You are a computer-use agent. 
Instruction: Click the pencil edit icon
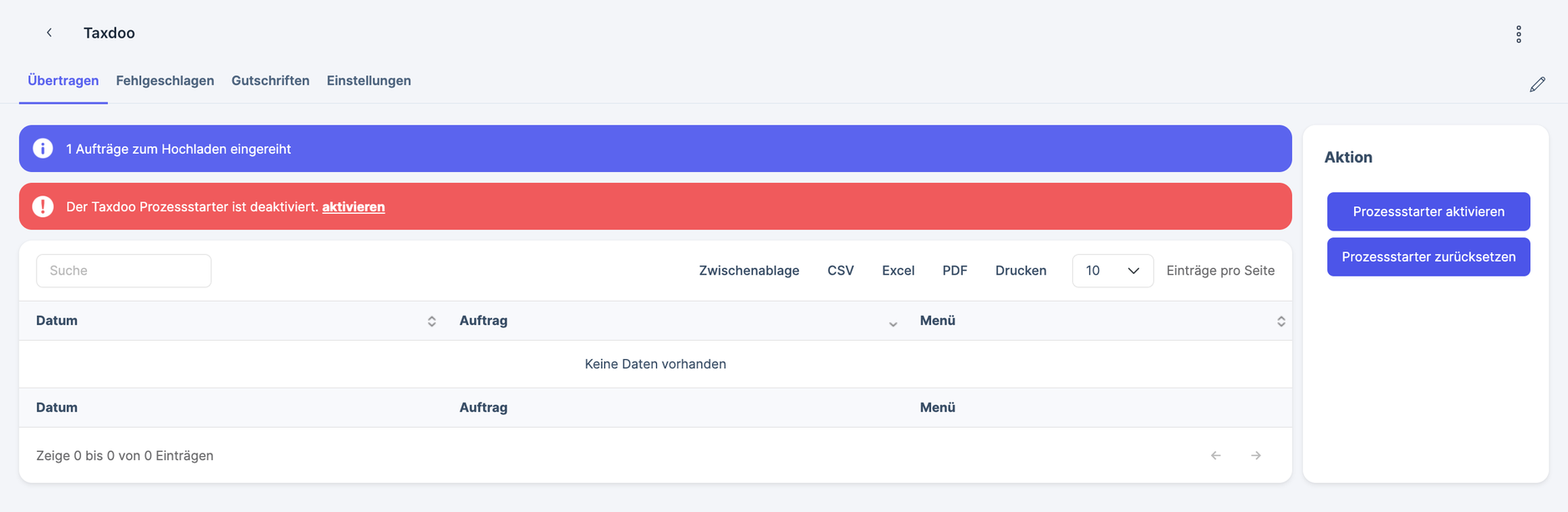tap(1537, 84)
